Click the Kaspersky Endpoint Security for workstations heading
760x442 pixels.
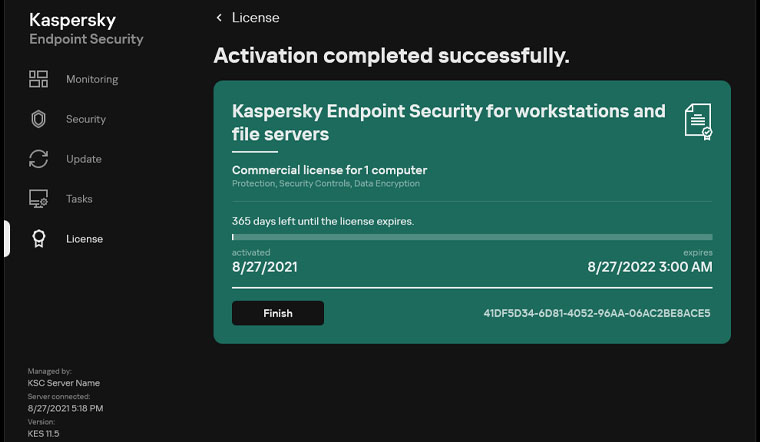pos(448,122)
